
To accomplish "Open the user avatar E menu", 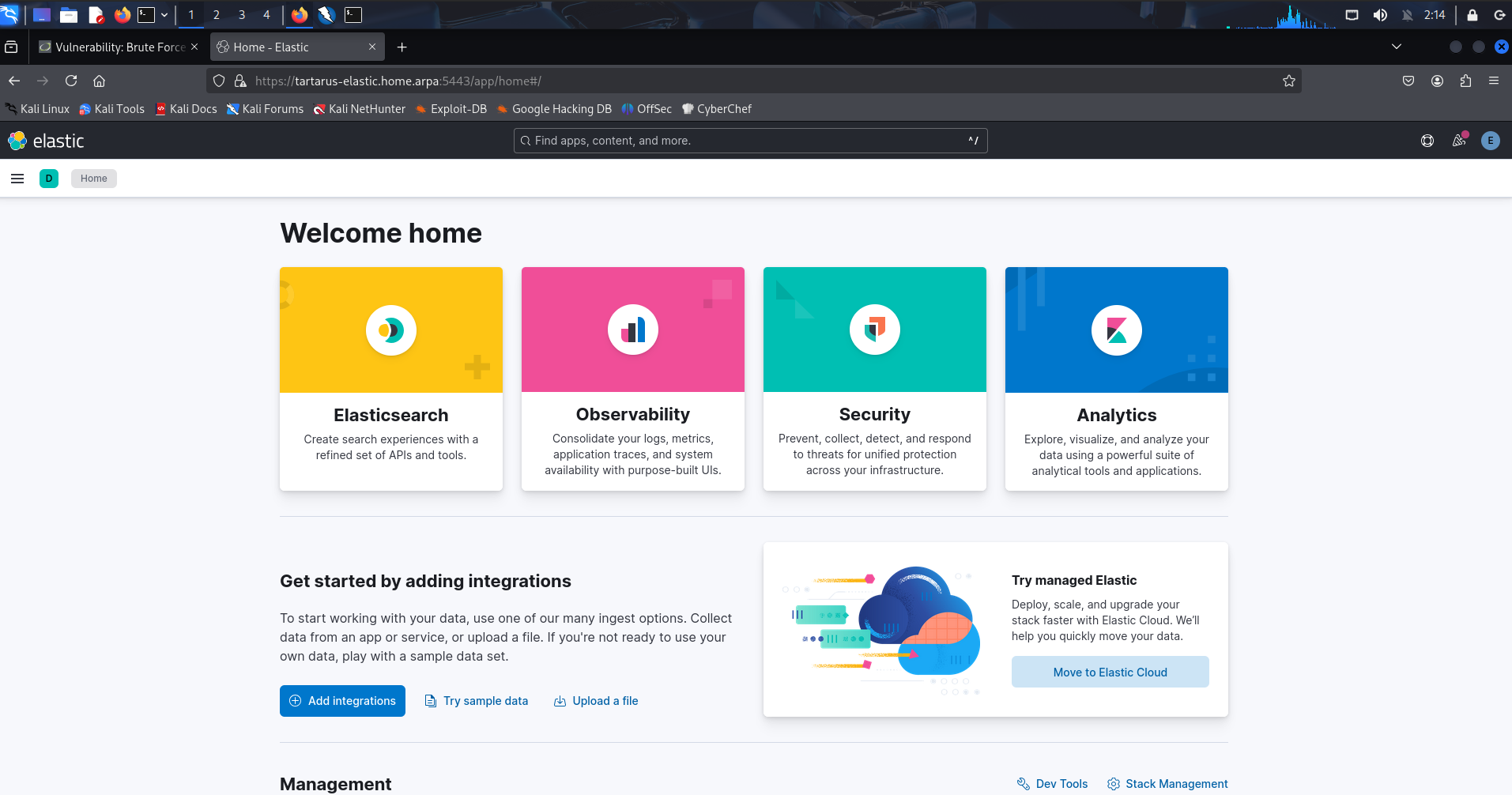I will [x=1490, y=141].
